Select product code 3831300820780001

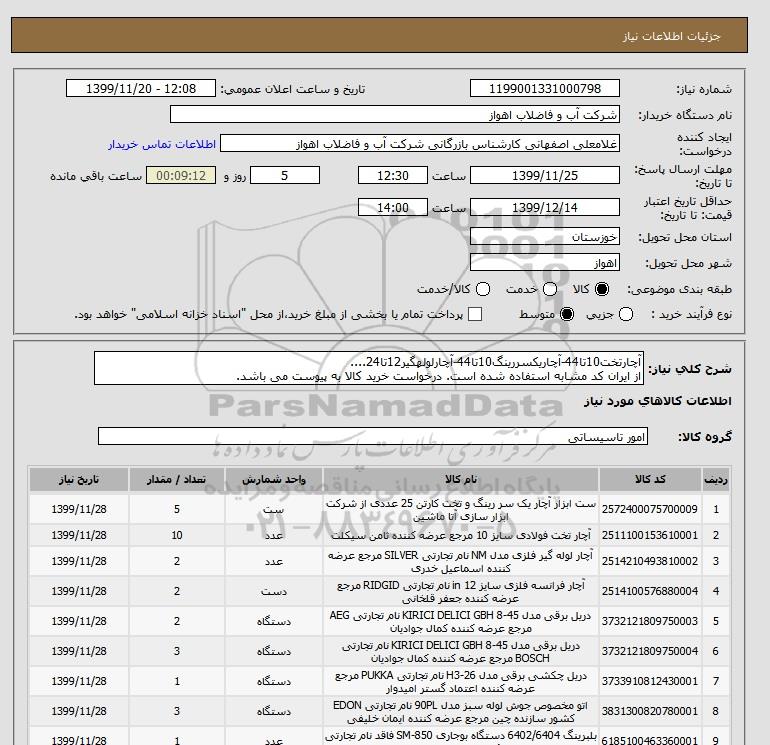tap(650, 711)
